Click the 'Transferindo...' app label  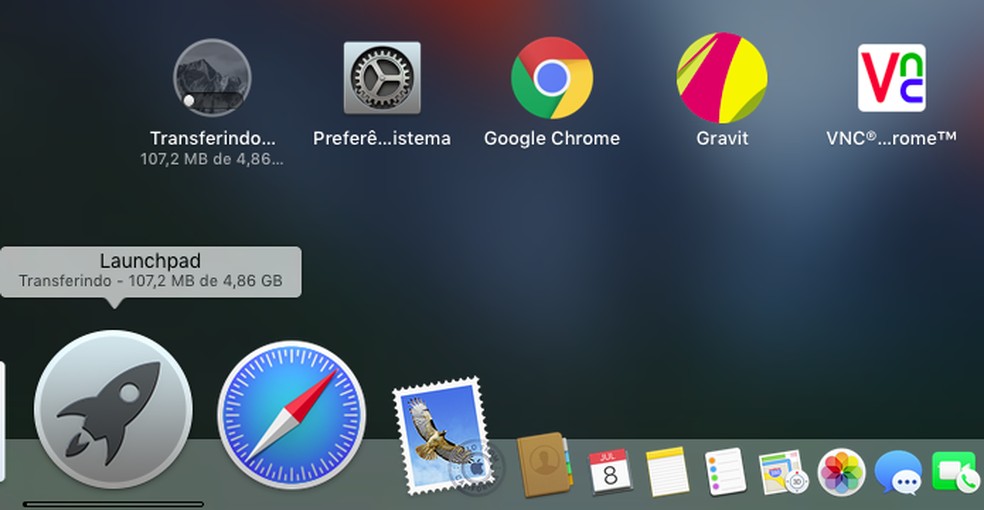coord(212,138)
